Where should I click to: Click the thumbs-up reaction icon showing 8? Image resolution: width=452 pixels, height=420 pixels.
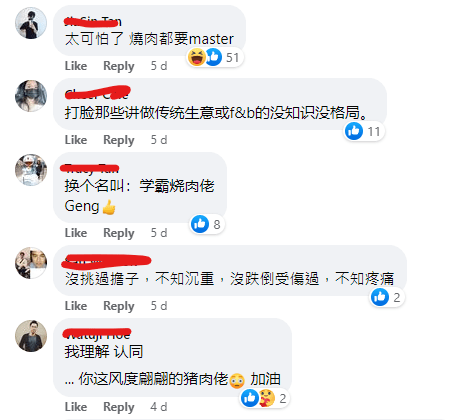[200, 224]
